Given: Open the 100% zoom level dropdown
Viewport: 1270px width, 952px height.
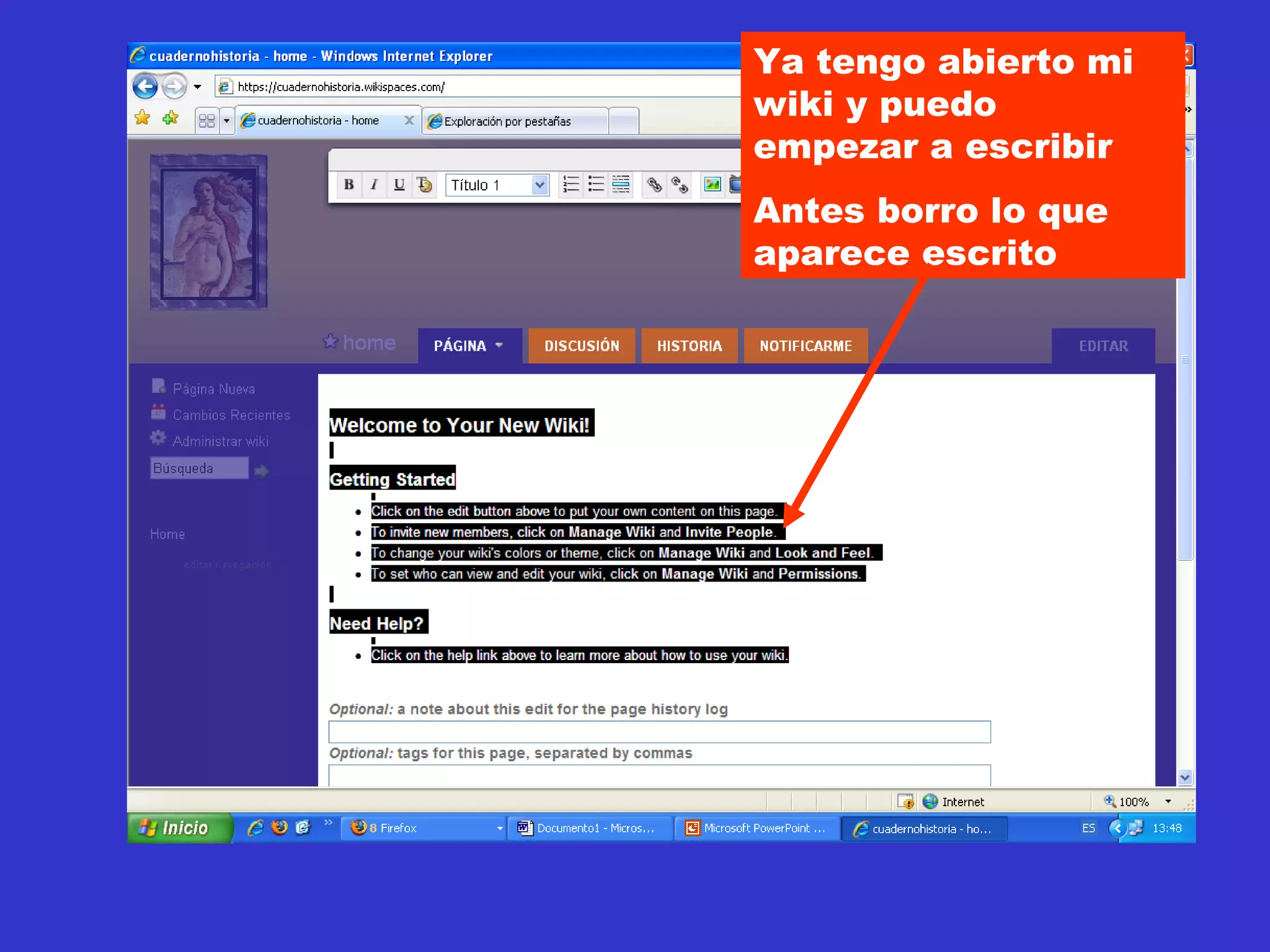Looking at the screenshot, I should (x=1168, y=801).
